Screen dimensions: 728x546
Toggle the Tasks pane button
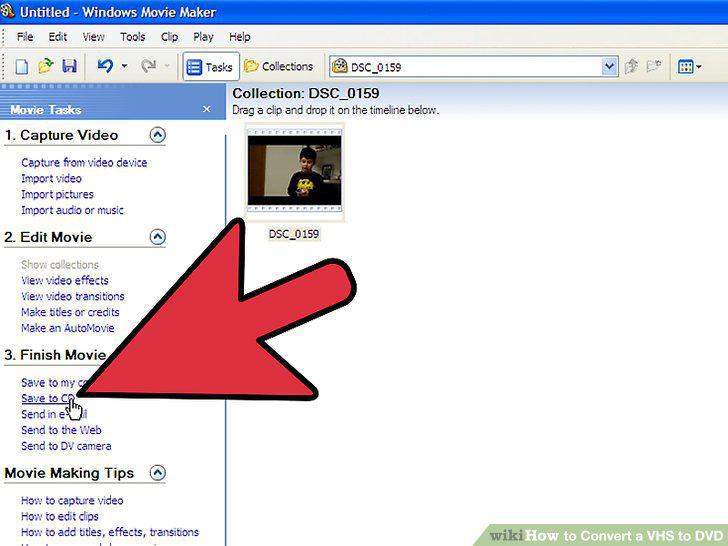pyautogui.click(x=211, y=67)
